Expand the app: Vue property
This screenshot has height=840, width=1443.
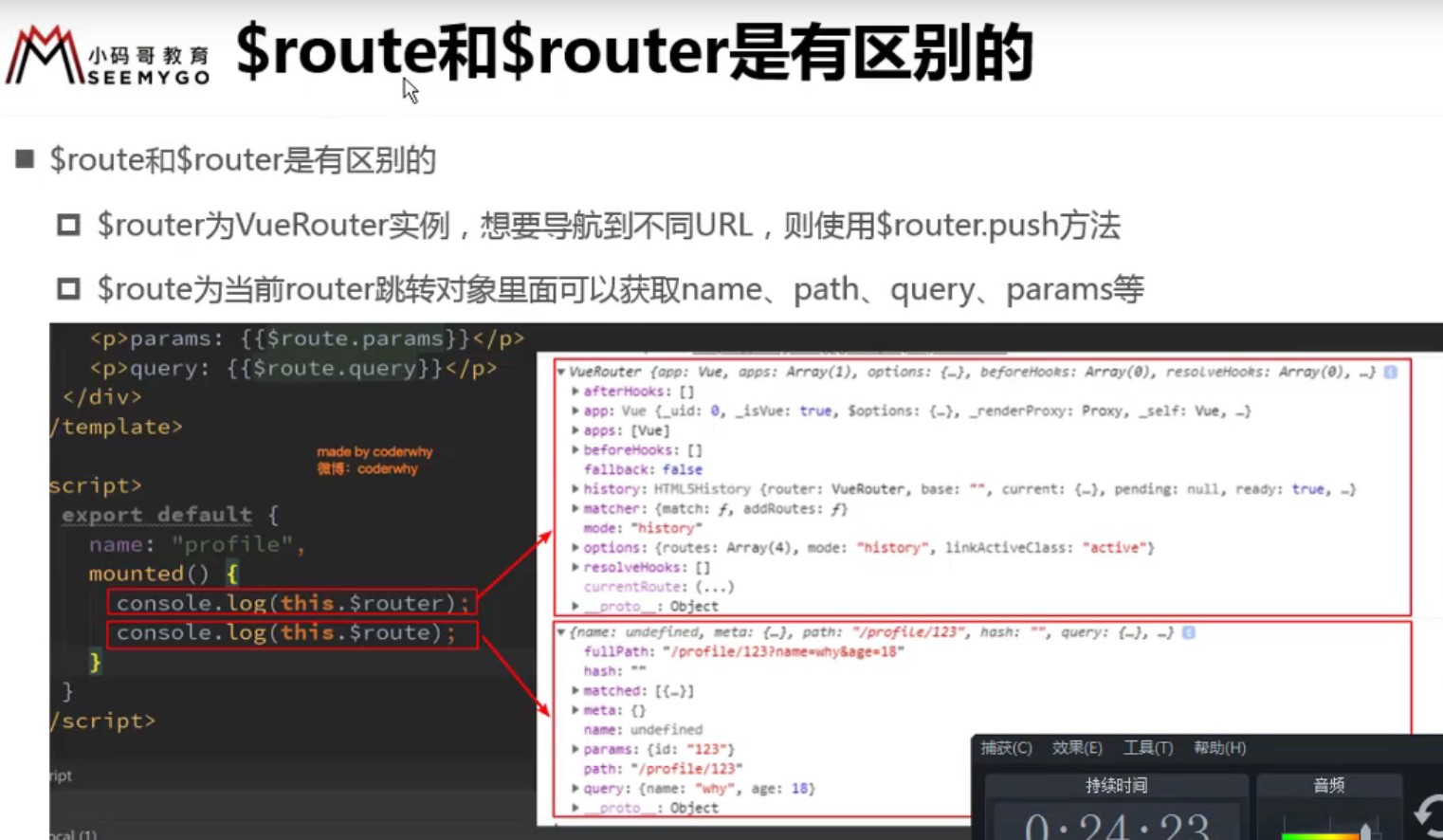pos(575,411)
